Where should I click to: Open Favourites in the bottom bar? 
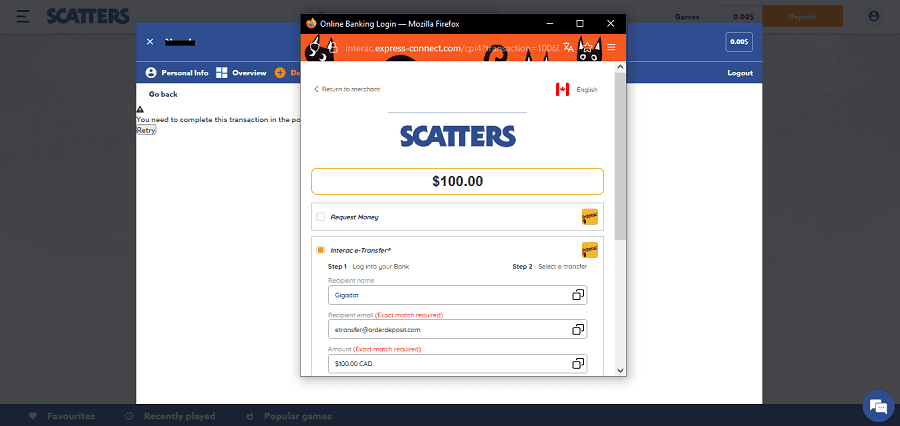click(x=62, y=416)
